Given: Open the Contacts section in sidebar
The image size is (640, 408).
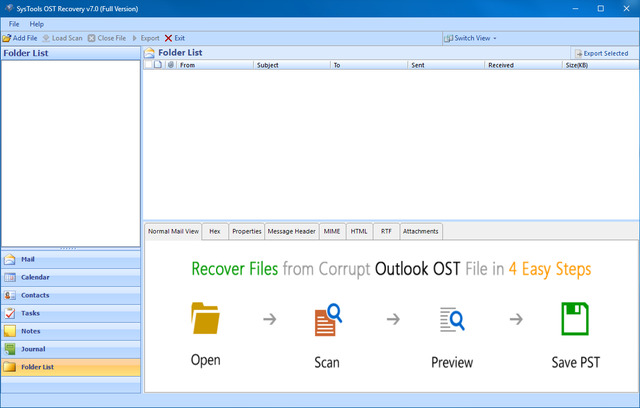Looking at the screenshot, I should coord(70,295).
